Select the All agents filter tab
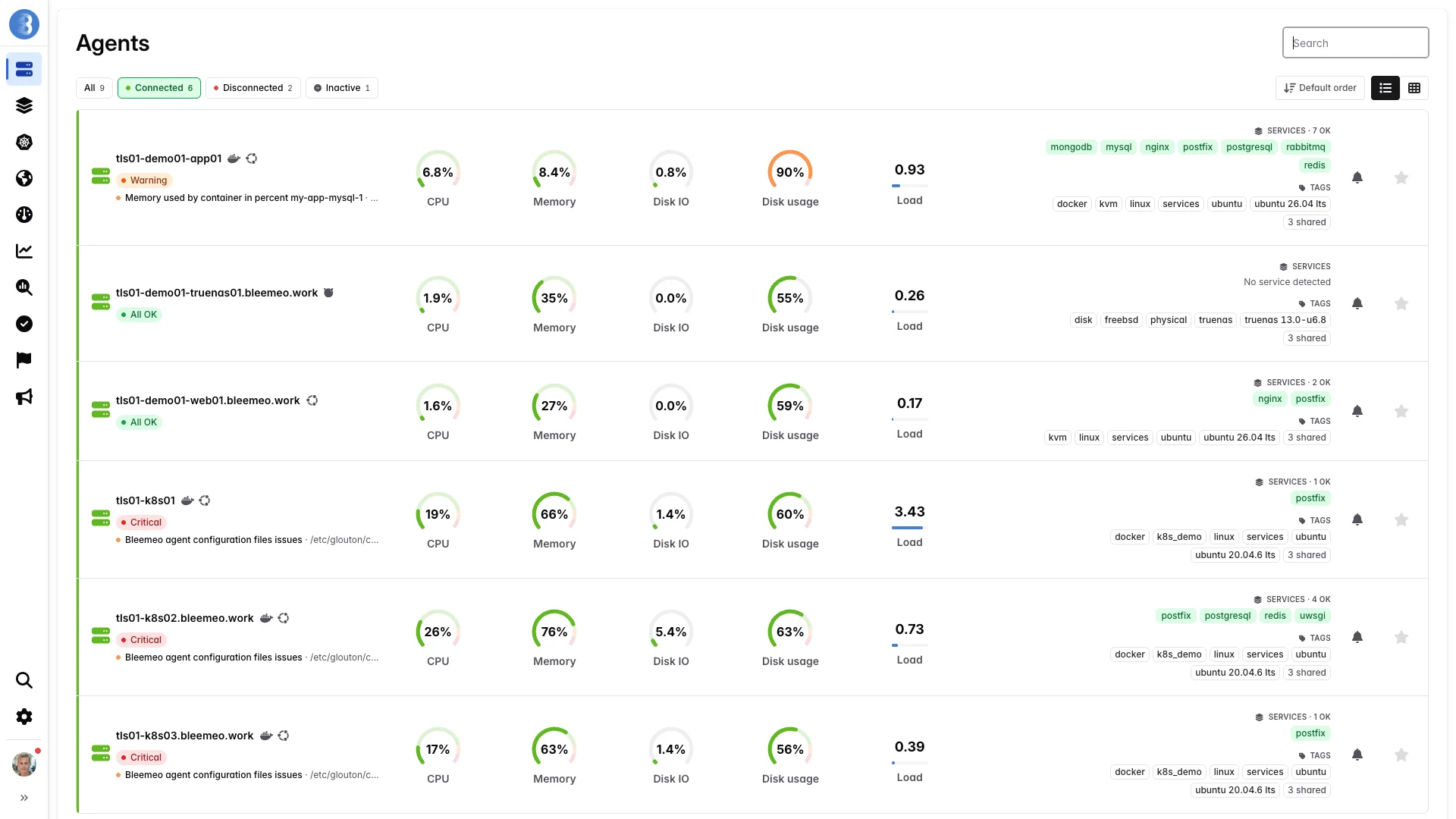 click(94, 88)
